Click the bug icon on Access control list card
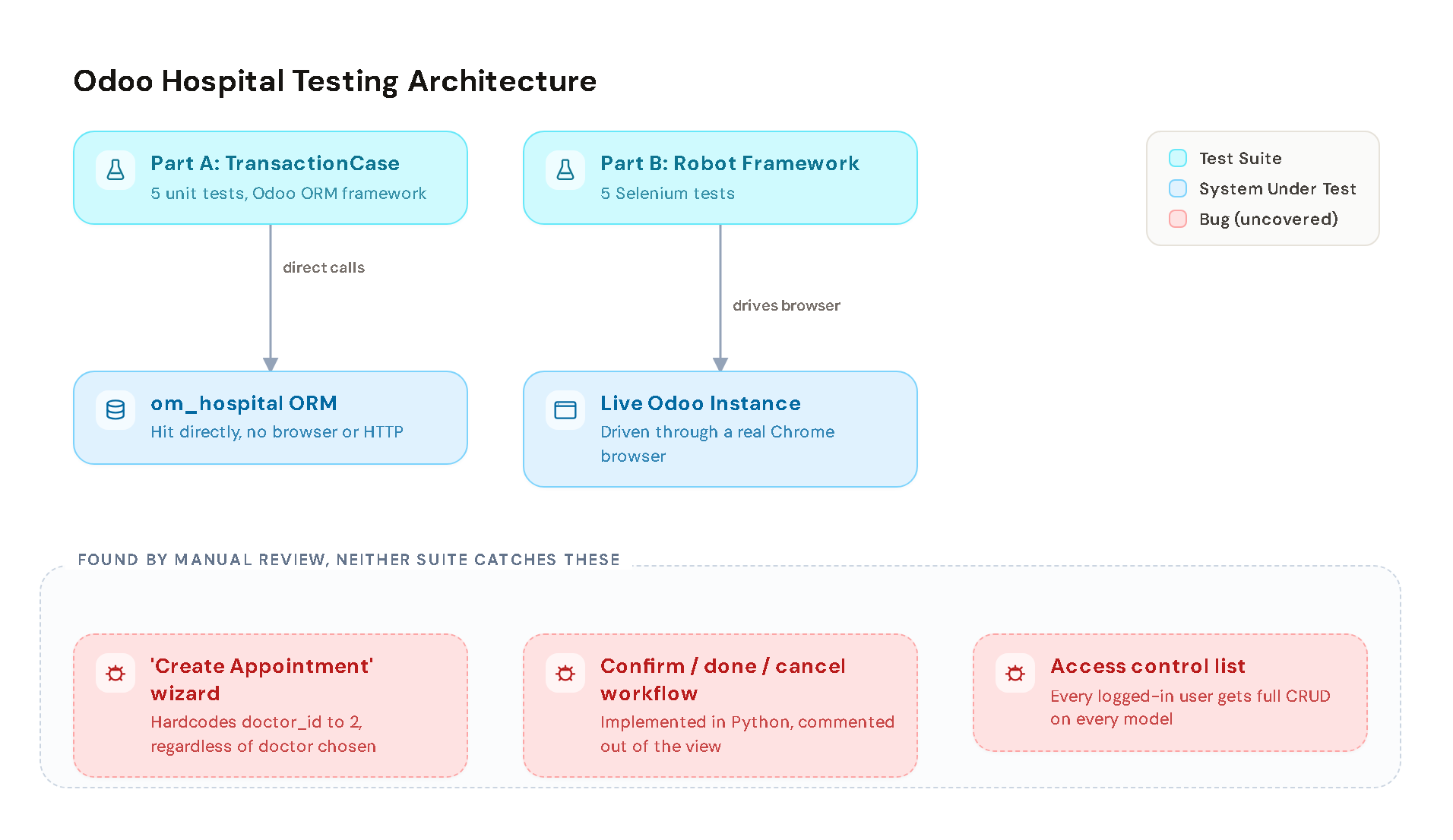 tap(1015, 673)
